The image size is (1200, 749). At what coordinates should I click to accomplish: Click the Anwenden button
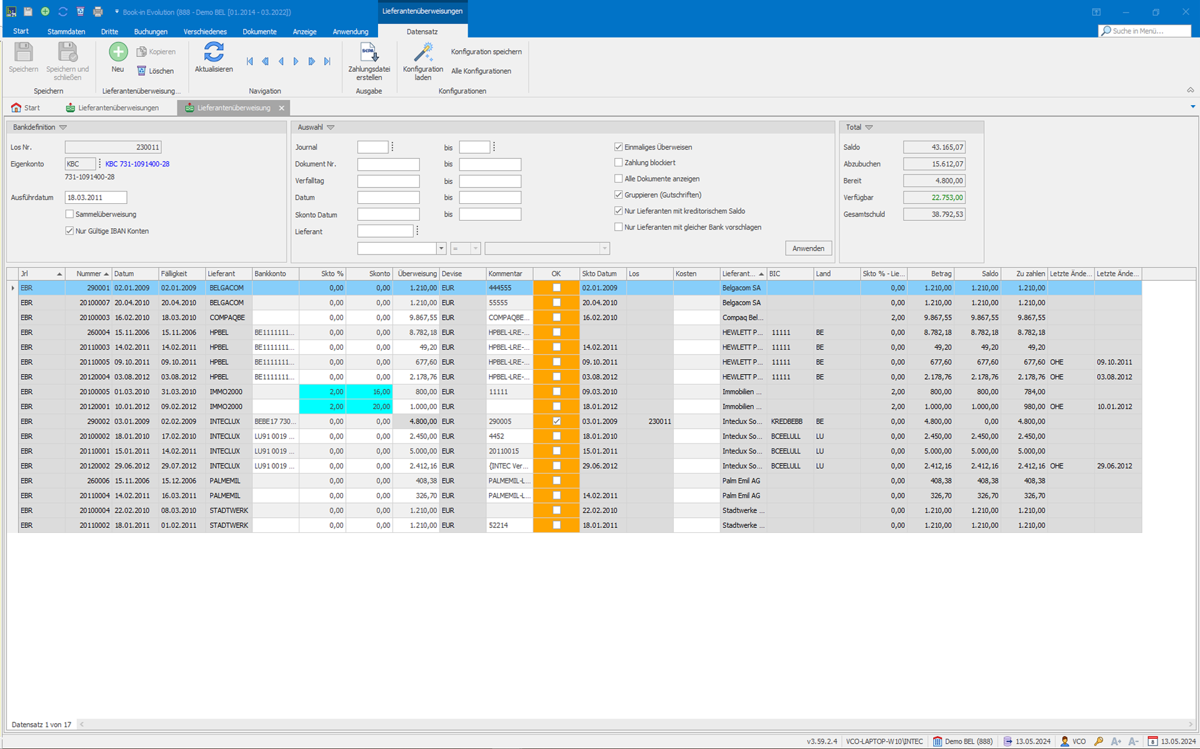[808, 248]
